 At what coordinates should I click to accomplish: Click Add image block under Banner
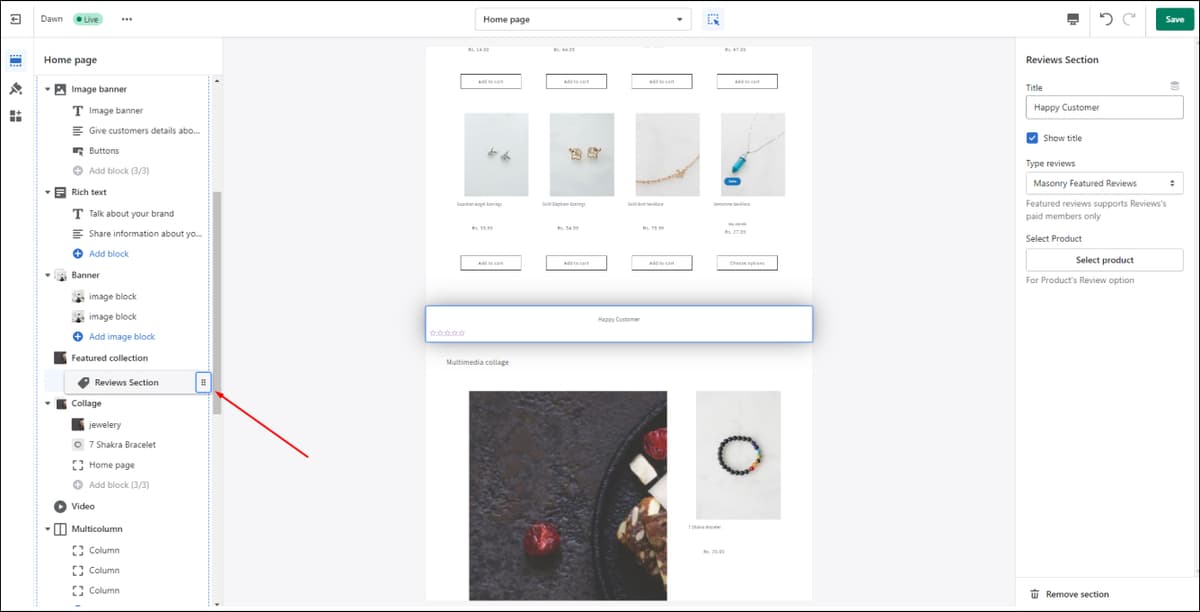pos(122,337)
